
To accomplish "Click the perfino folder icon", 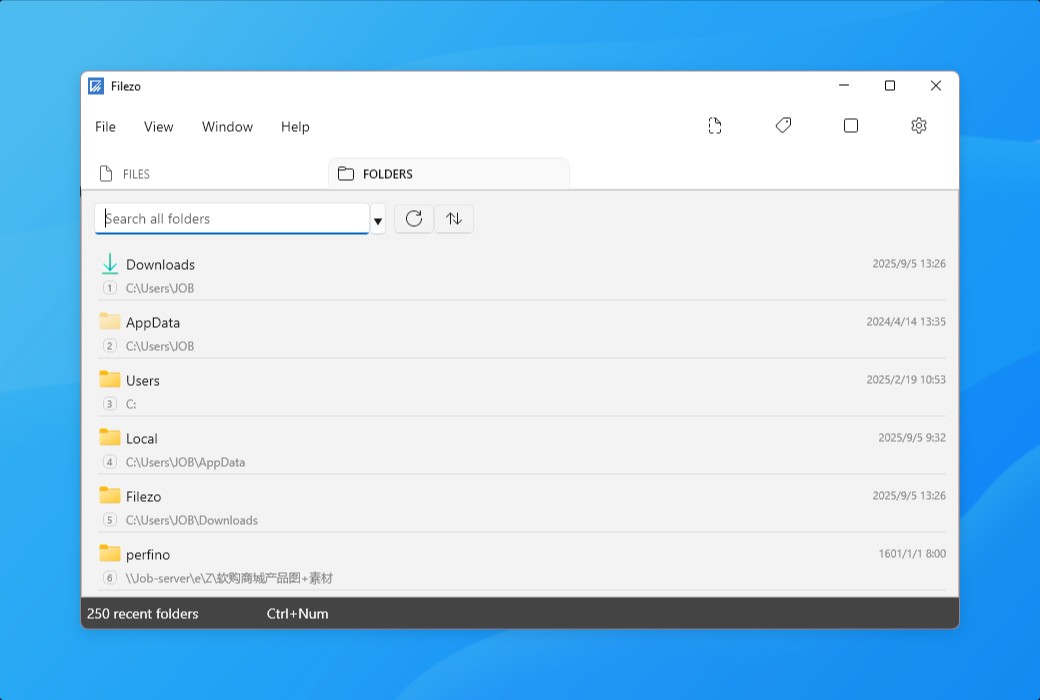I will tap(109, 553).
